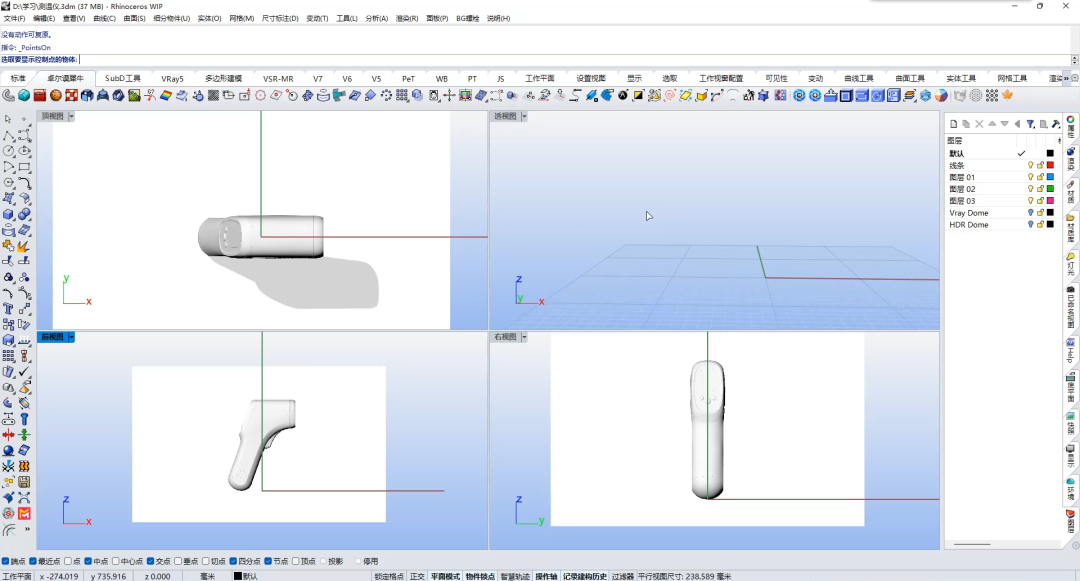This screenshot has height=581, width=1080.
Task: Enable the 切点 osnap checkbox
Action: point(205,562)
